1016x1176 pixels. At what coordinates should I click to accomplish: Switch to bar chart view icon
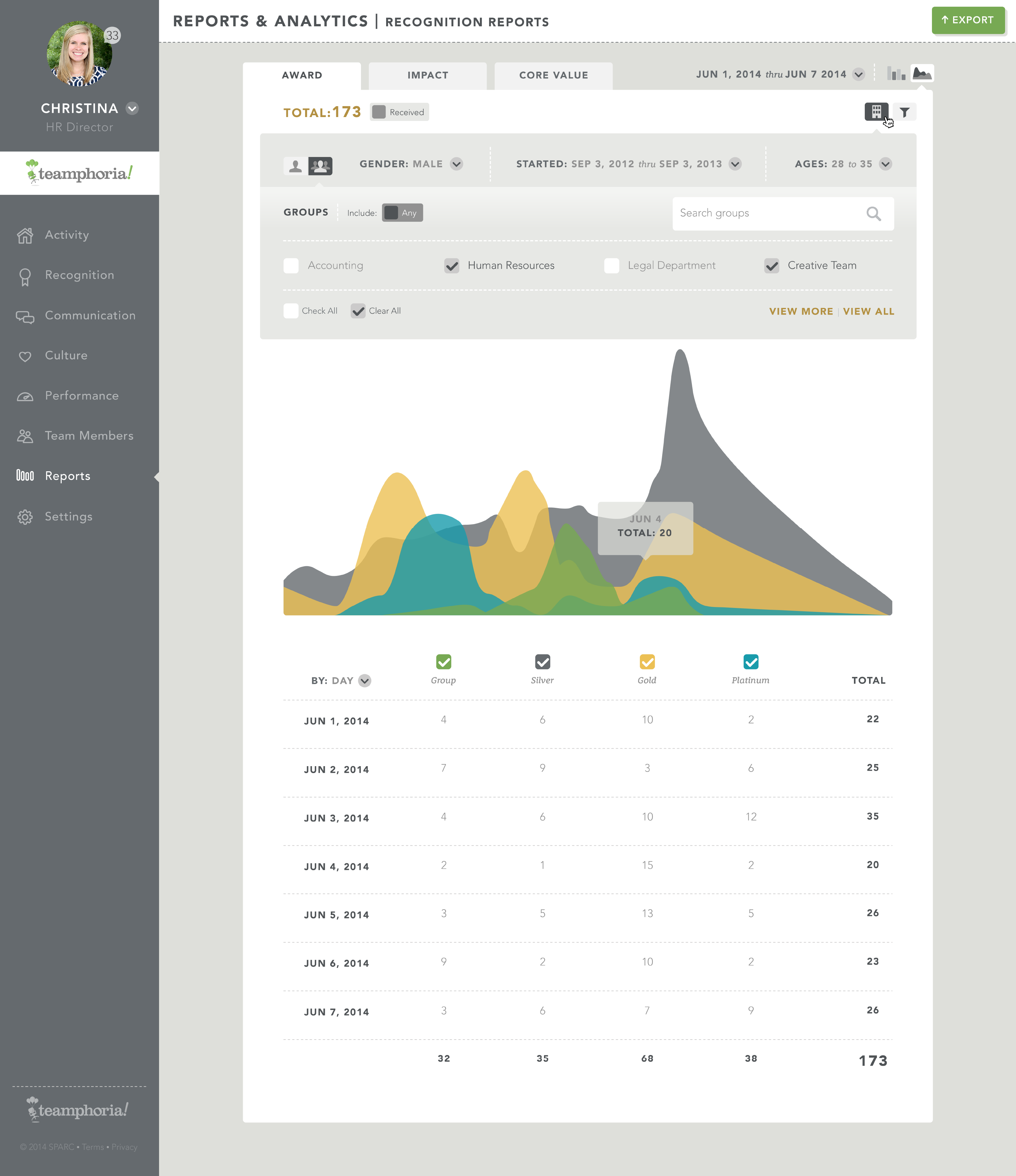[896, 74]
